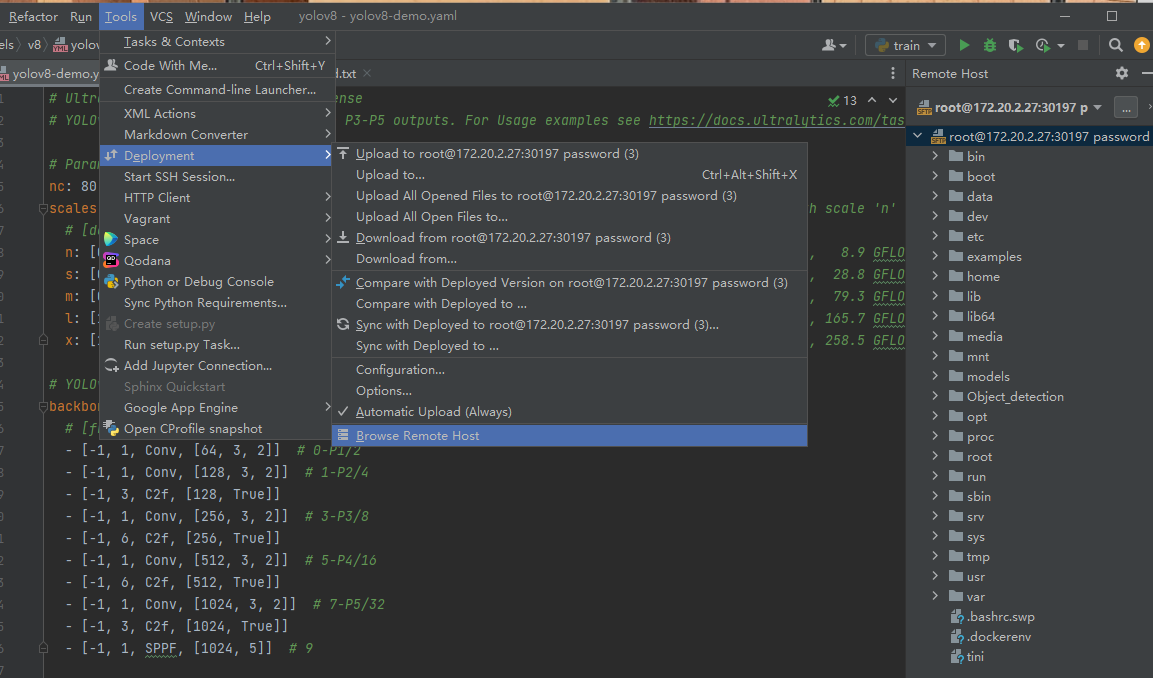Open the train run configuration dropdown
1153x678 pixels.
coord(905,46)
